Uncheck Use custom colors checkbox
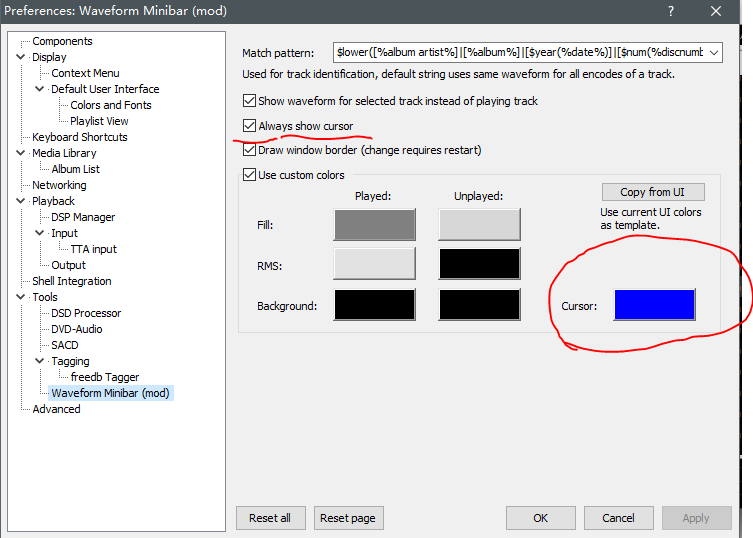Screen dimensions: 753x538 coord(249,175)
